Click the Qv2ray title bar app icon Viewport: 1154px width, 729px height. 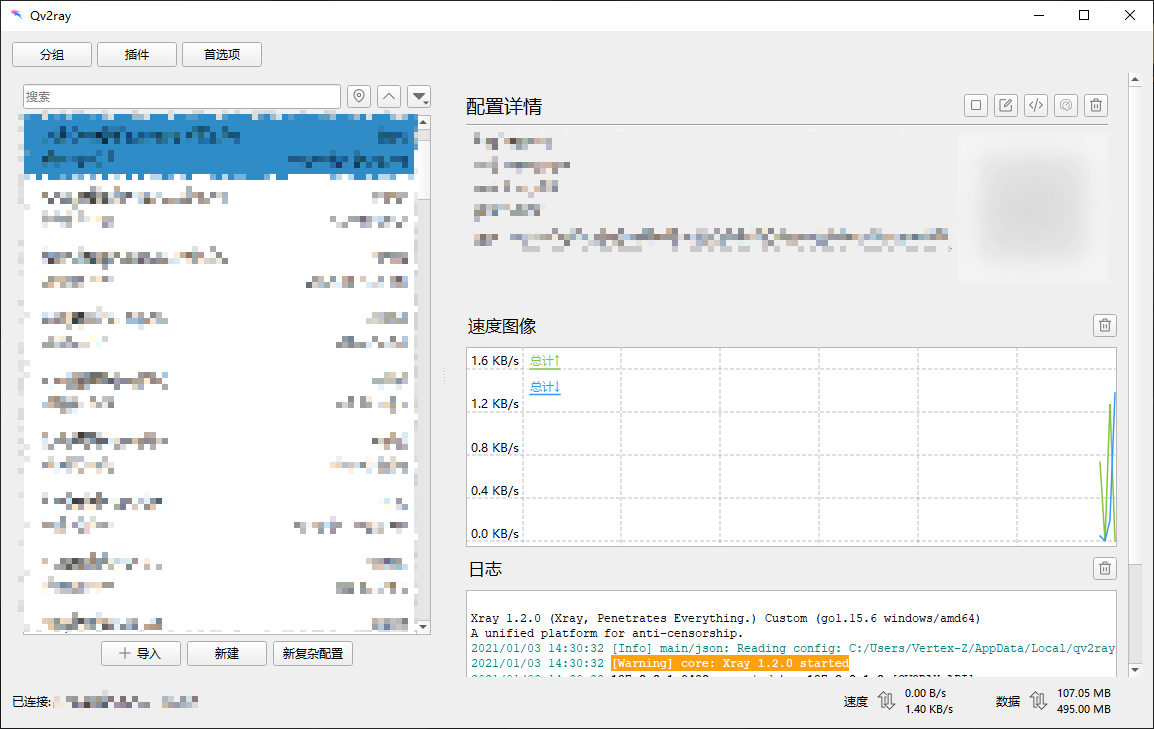pyautogui.click(x=16, y=15)
